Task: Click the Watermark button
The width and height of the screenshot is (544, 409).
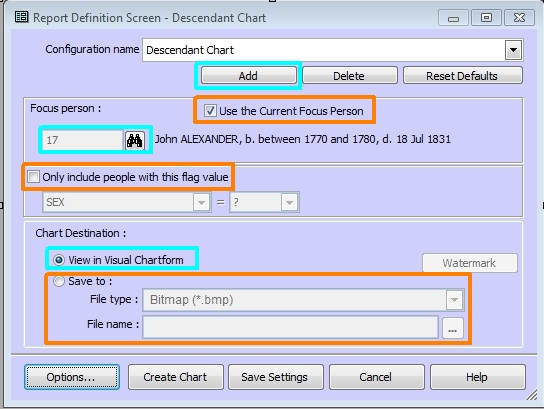Action: tap(469, 263)
